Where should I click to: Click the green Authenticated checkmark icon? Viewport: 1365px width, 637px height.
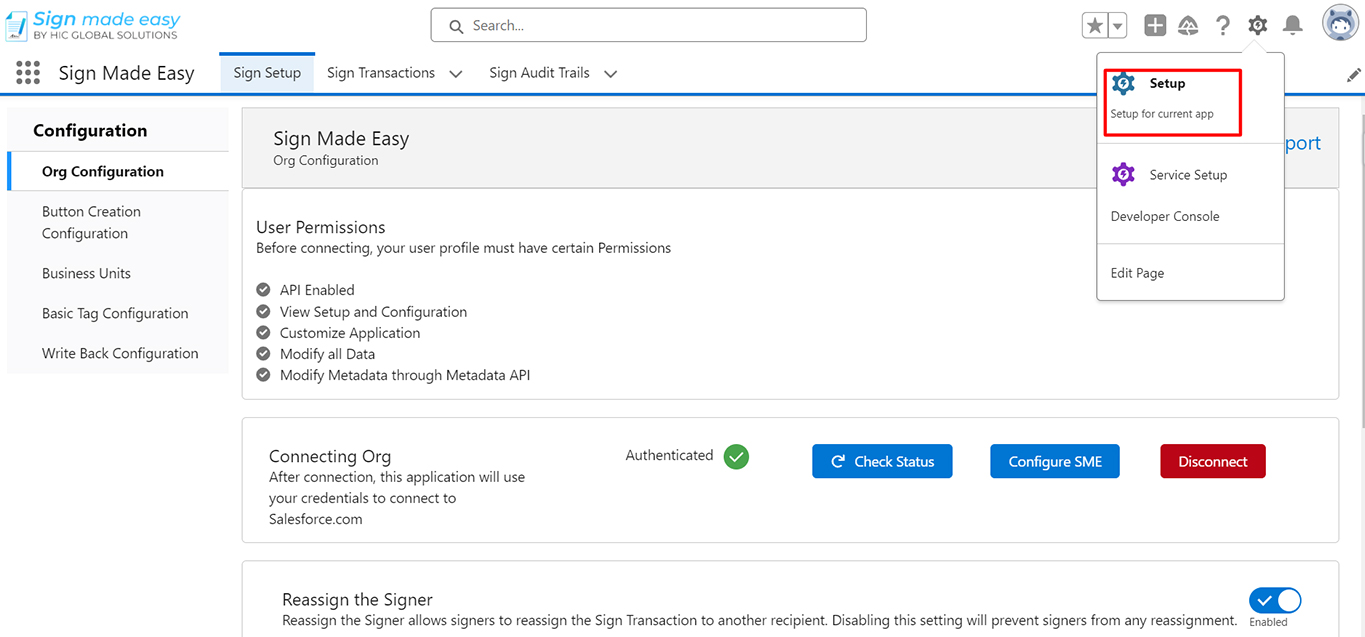[x=737, y=457]
